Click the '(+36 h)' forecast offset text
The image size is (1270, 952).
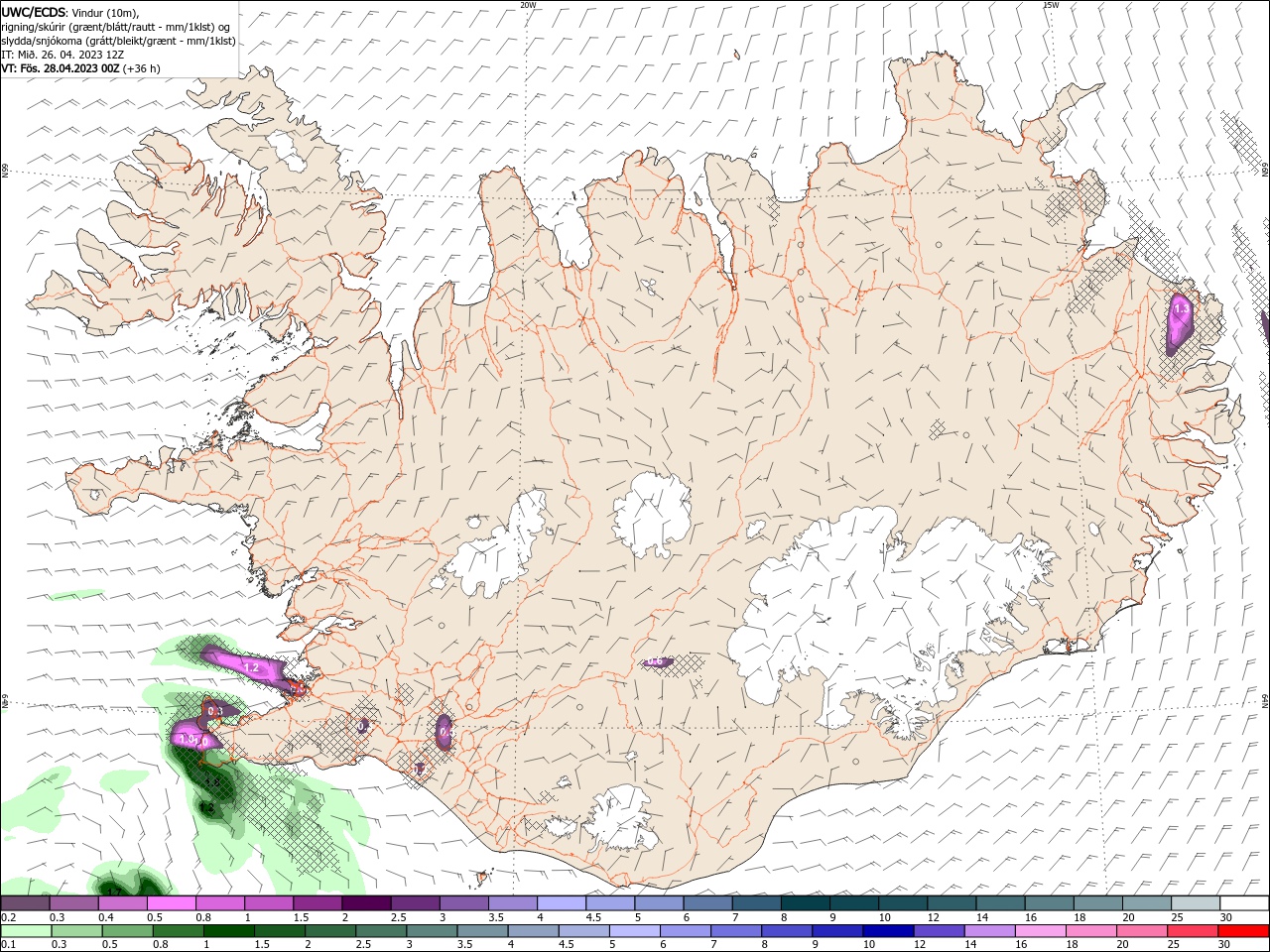pos(142,68)
